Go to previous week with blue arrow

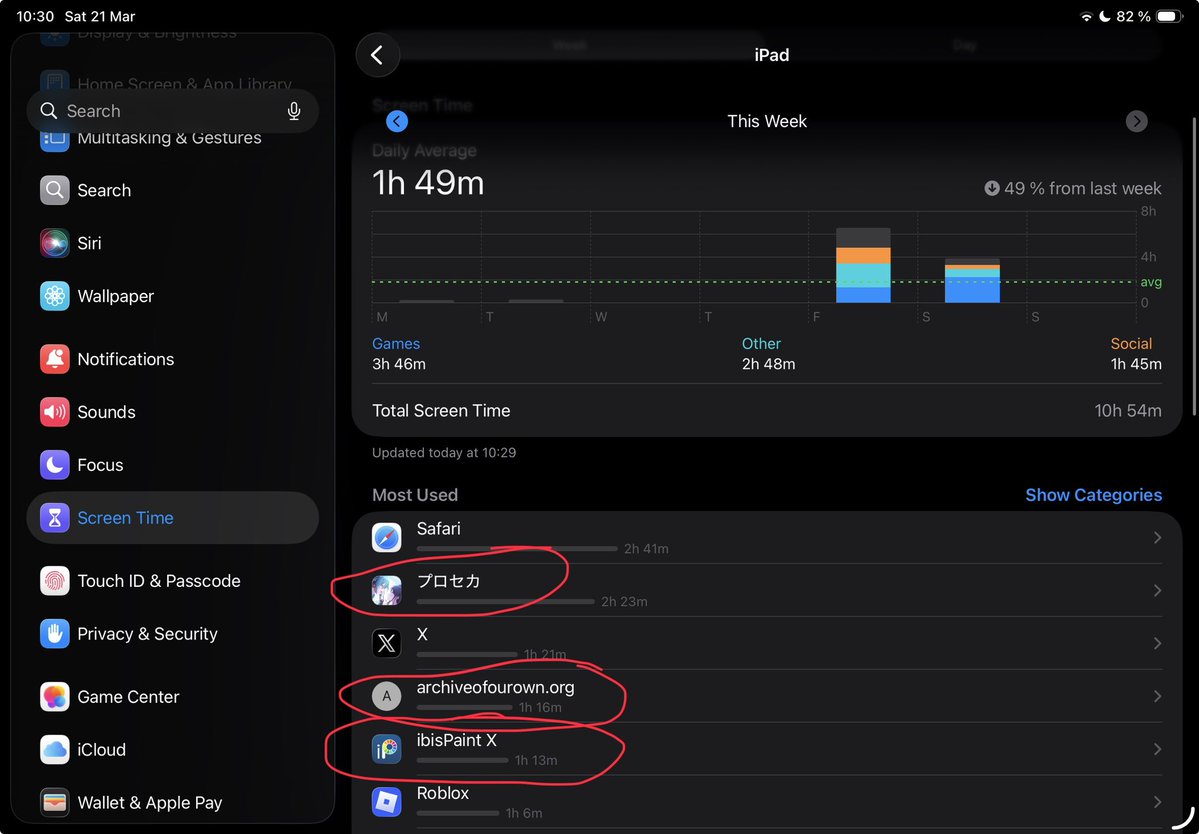(x=397, y=121)
